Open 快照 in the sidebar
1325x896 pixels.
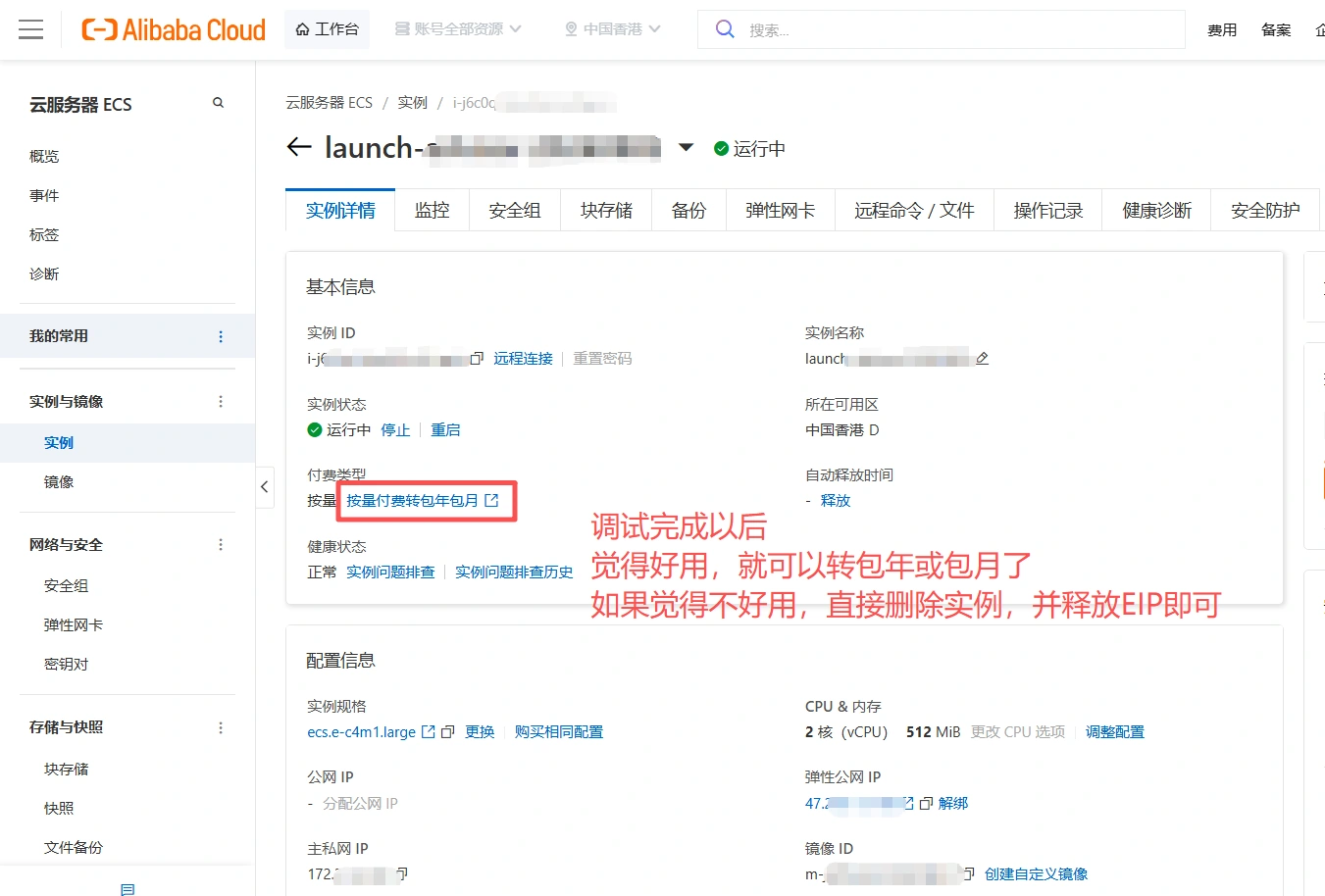(x=59, y=809)
